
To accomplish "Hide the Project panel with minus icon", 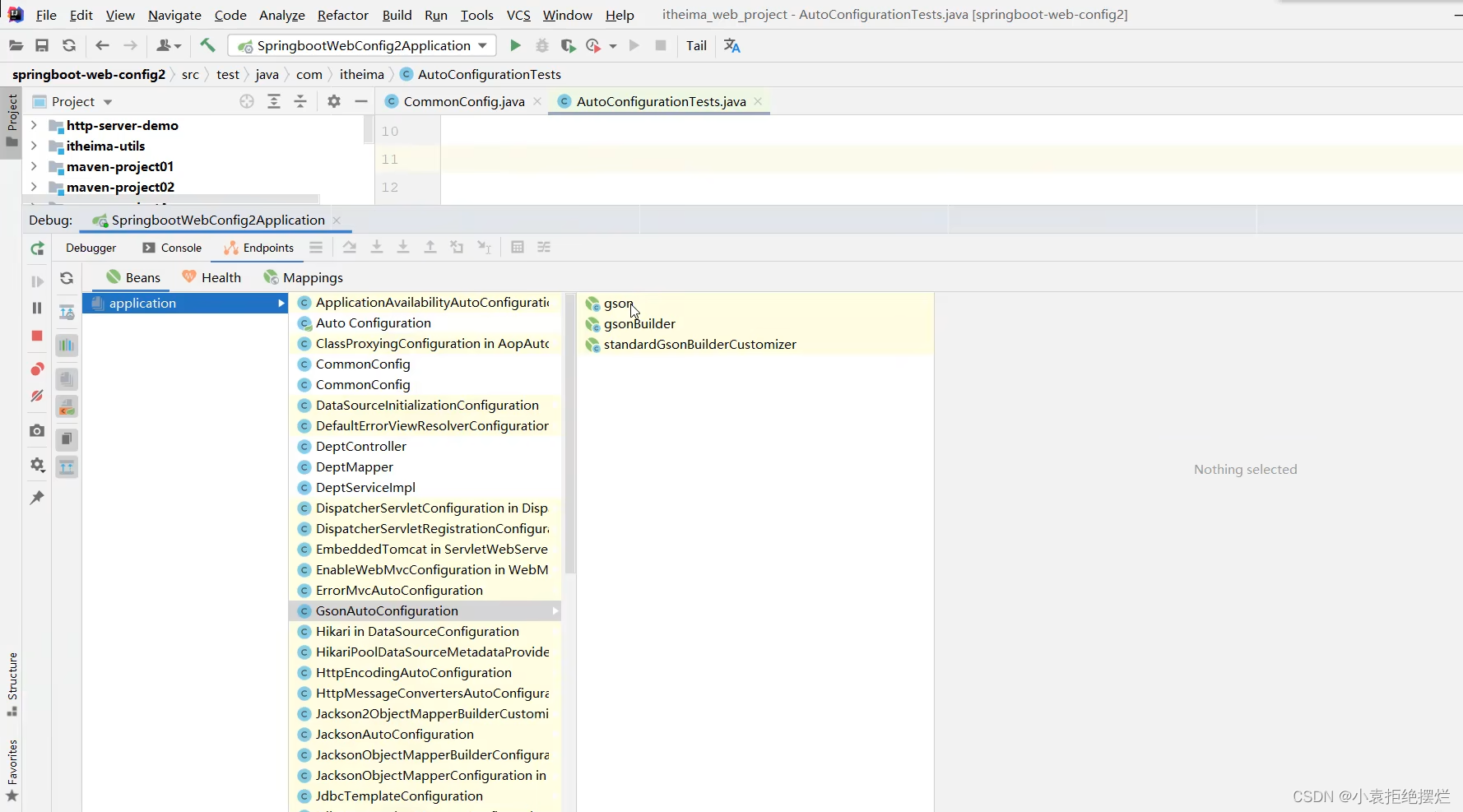I will point(360,101).
